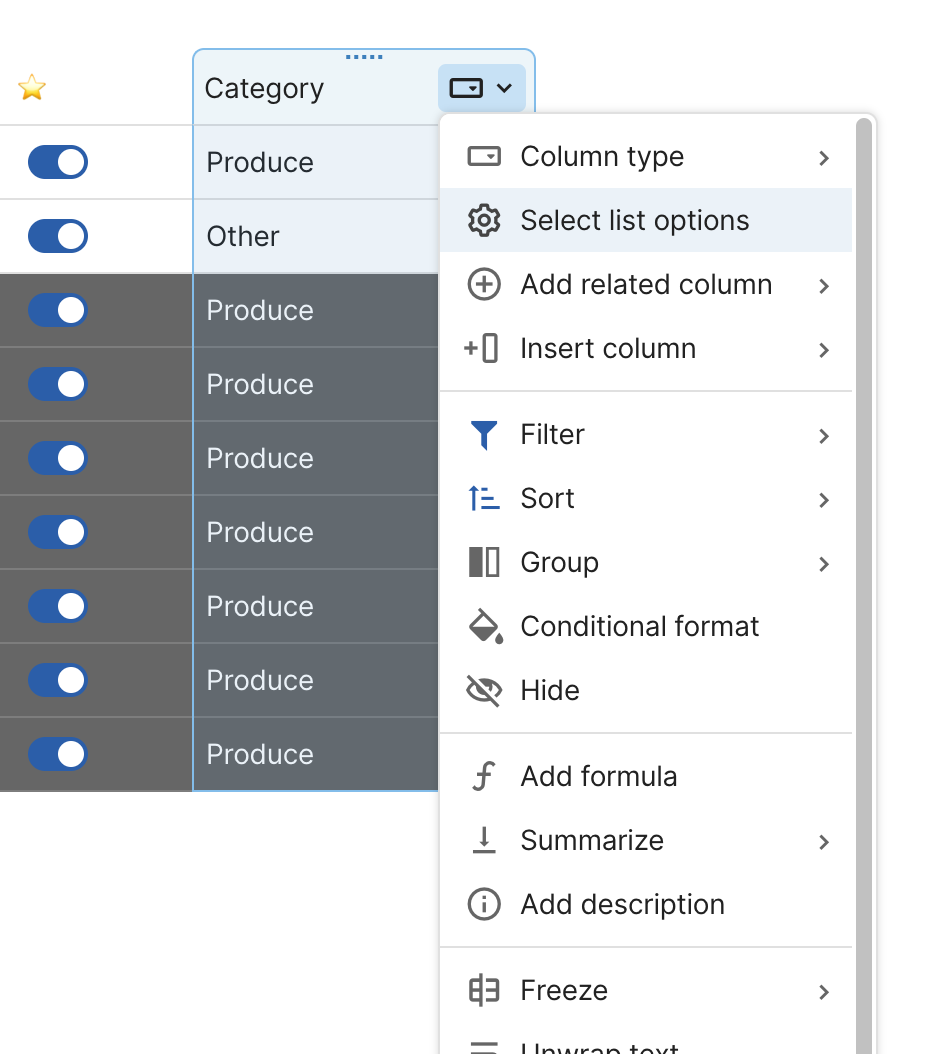Viewport: 928px width, 1054px height.
Task: Toggle the switch in the Other row
Action: click(58, 236)
